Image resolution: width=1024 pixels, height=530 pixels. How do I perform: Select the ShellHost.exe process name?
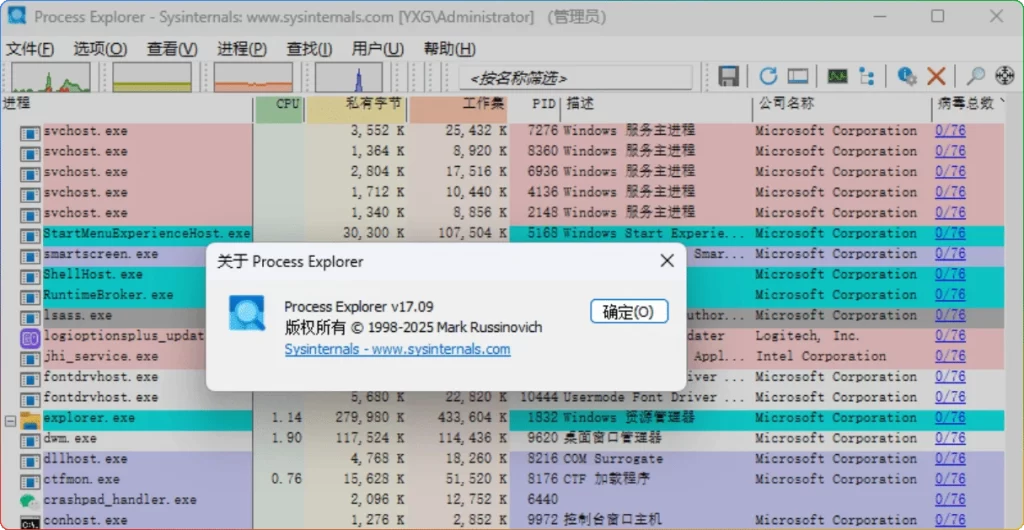[x=93, y=274]
